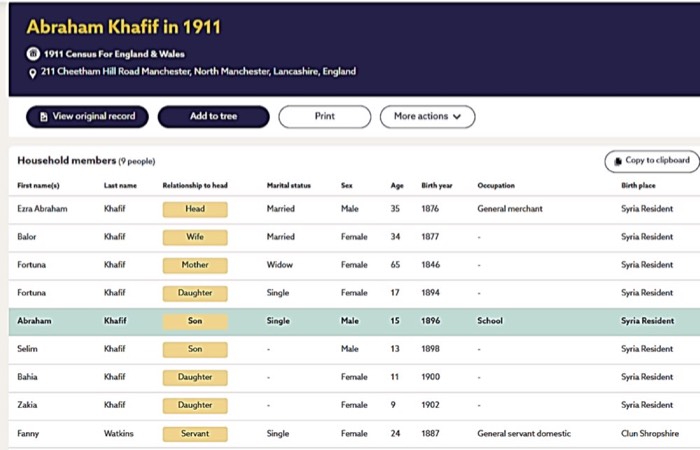
Task: Expand the More actions chevron
Action: click(457, 117)
